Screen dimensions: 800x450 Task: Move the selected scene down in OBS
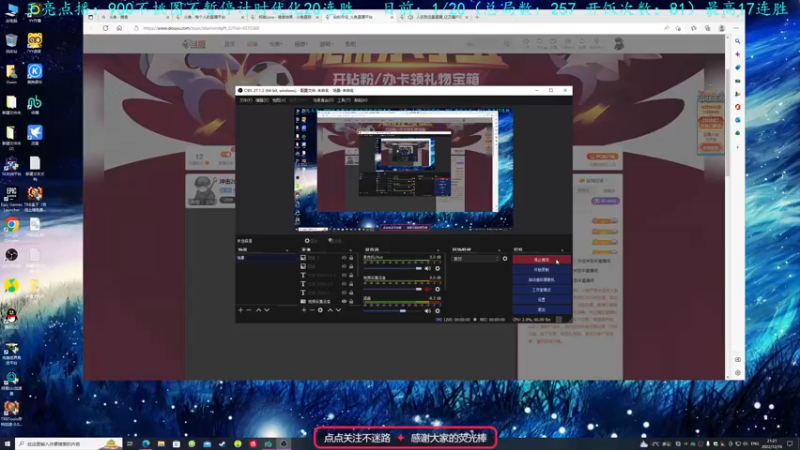[x=267, y=310]
